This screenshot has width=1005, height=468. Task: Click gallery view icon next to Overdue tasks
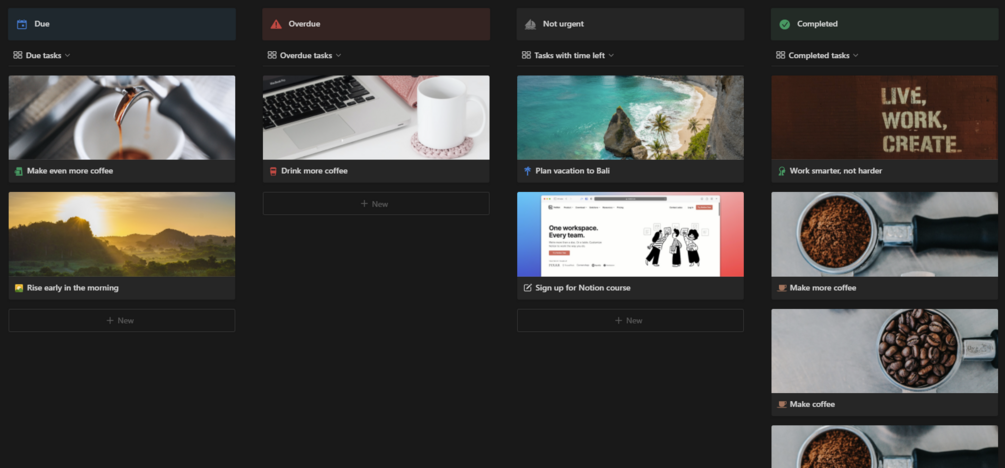click(272, 55)
